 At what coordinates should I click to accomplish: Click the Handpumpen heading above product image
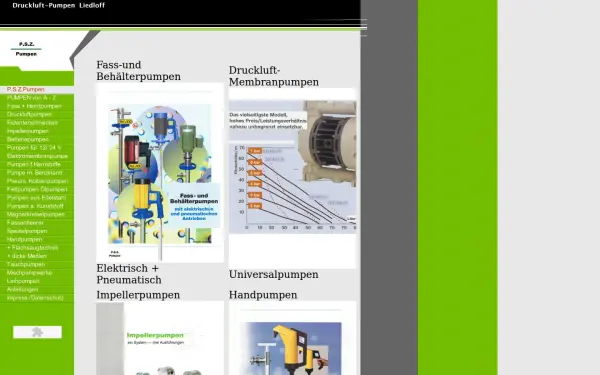(263, 295)
